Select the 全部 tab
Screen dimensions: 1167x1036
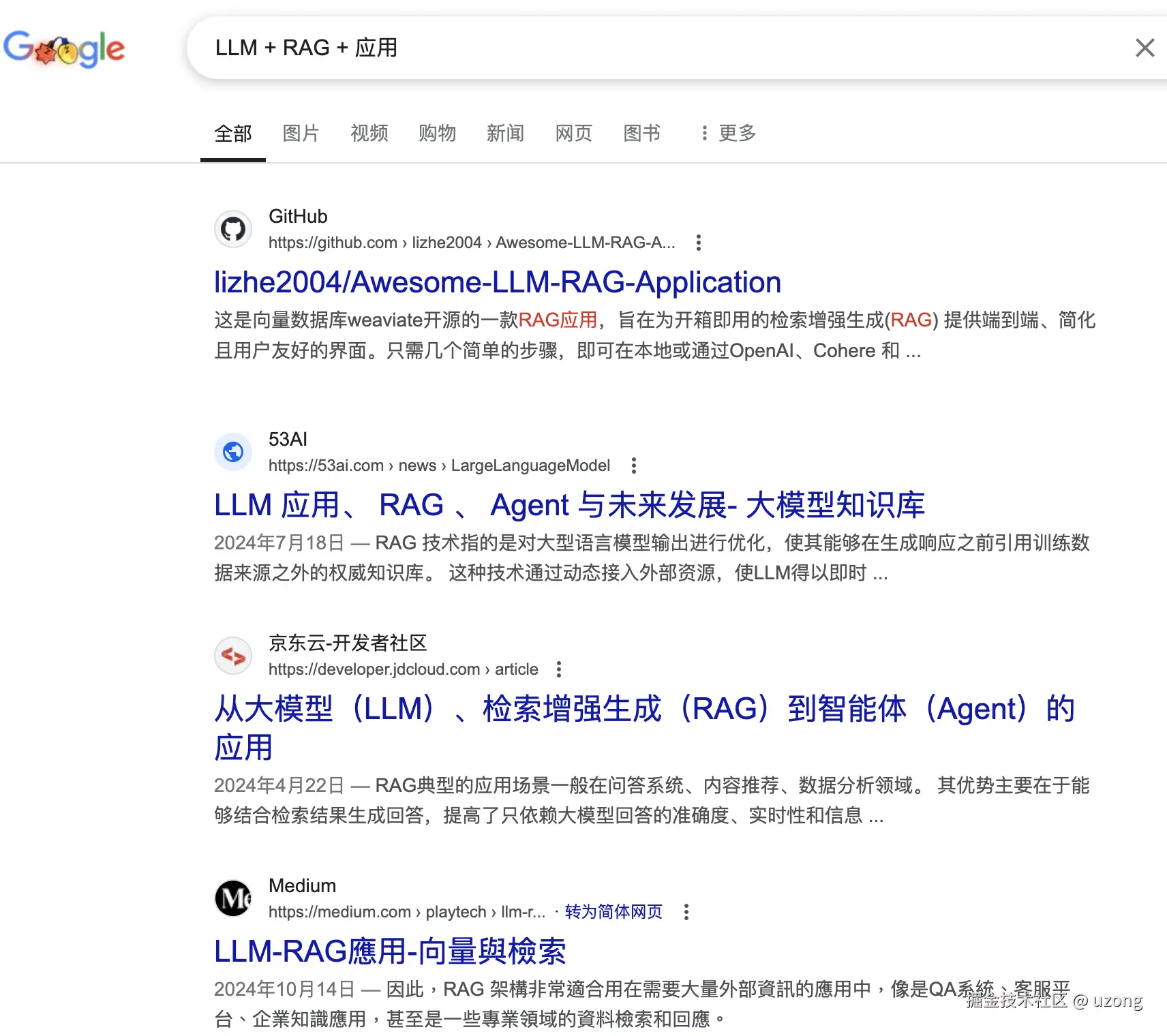pyautogui.click(x=233, y=134)
